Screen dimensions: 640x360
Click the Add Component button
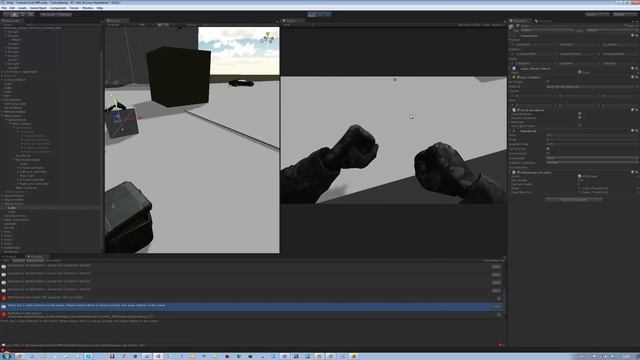(573, 200)
